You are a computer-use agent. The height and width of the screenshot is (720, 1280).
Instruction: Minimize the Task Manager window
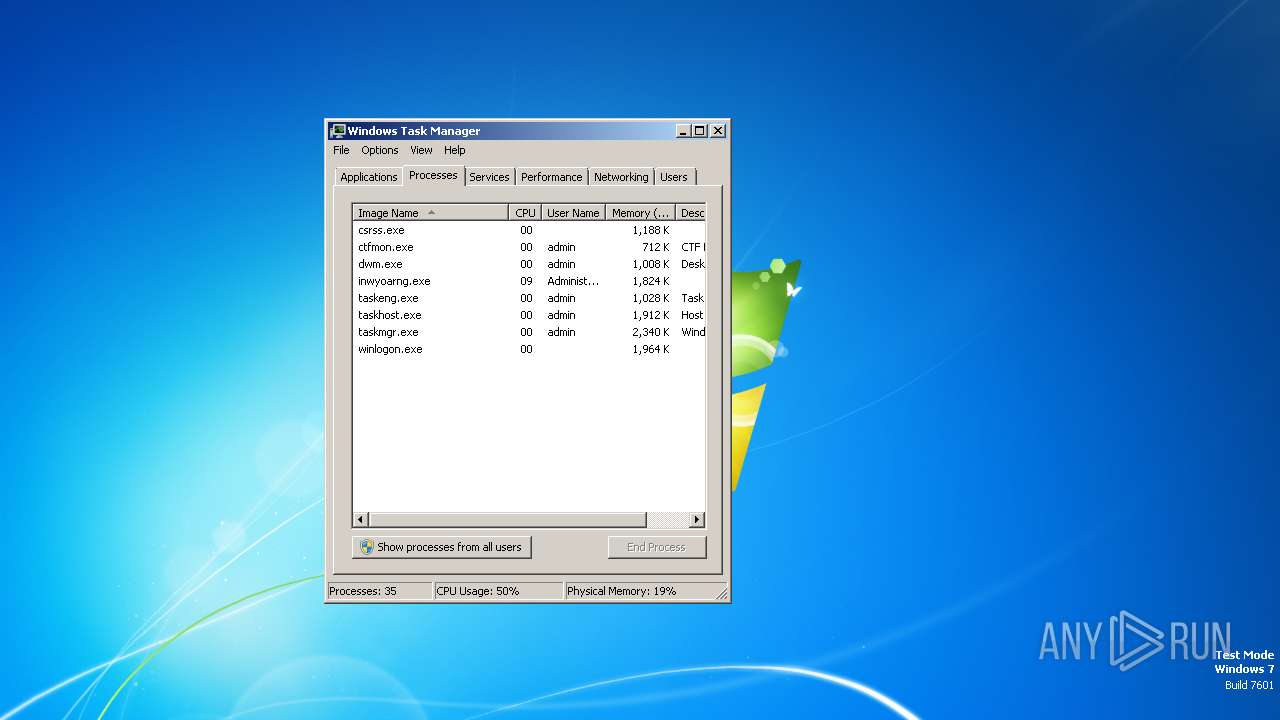pos(683,131)
